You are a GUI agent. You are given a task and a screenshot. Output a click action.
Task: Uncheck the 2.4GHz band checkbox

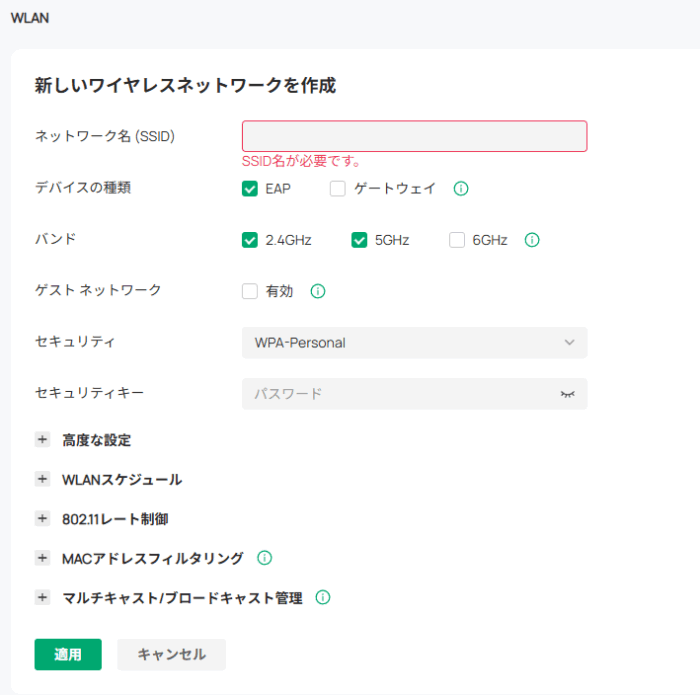click(x=250, y=240)
